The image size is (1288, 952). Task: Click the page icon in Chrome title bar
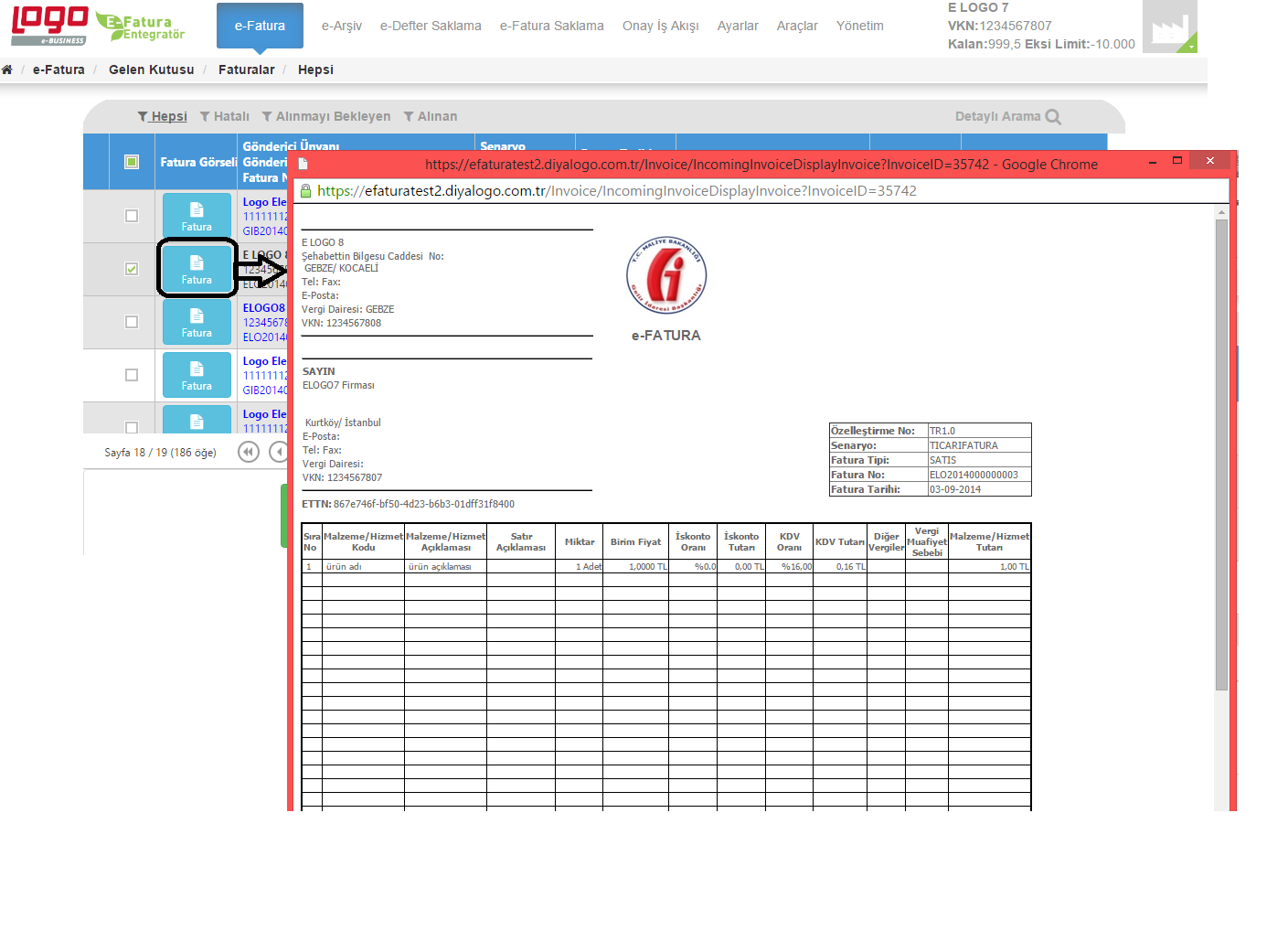(x=303, y=165)
